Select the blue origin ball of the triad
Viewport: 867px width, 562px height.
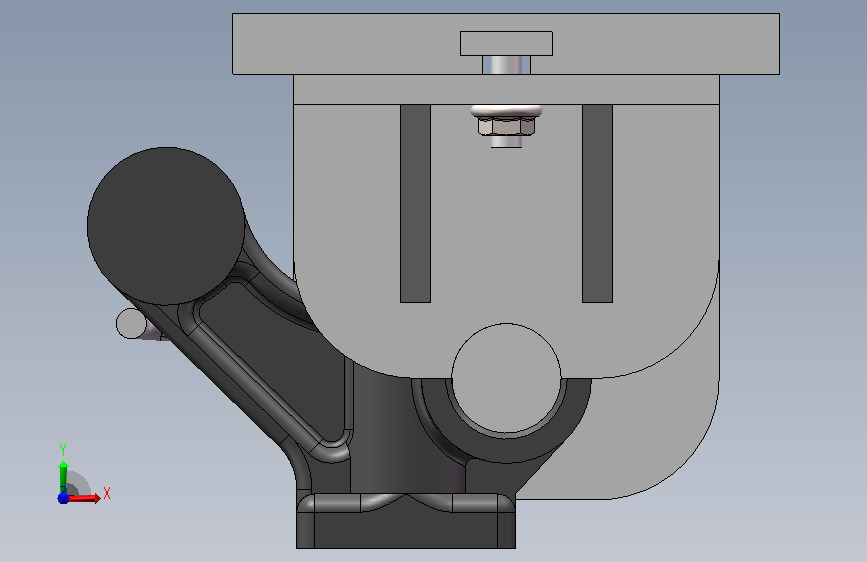63,498
